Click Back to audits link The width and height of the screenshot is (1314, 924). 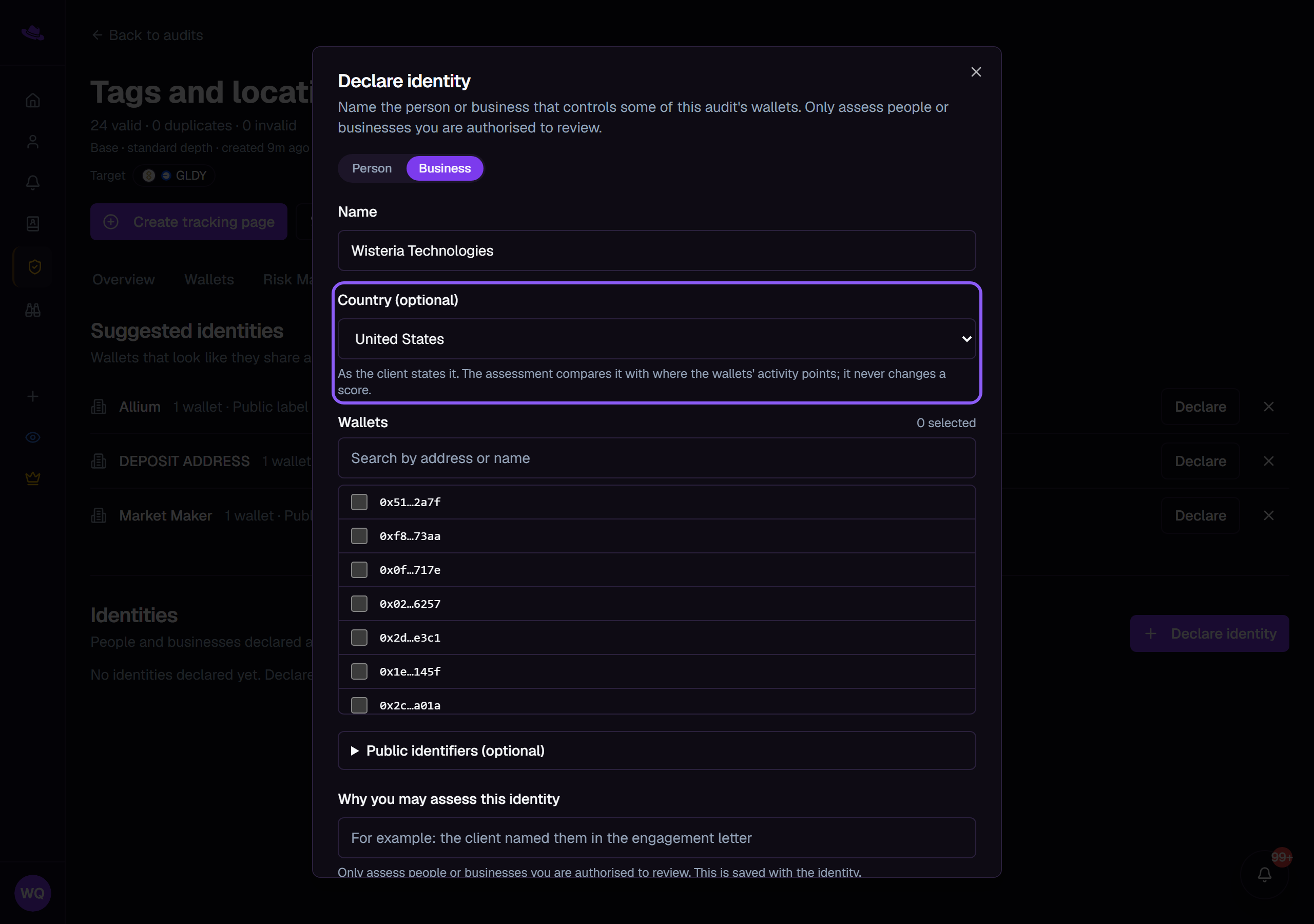point(148,35)
